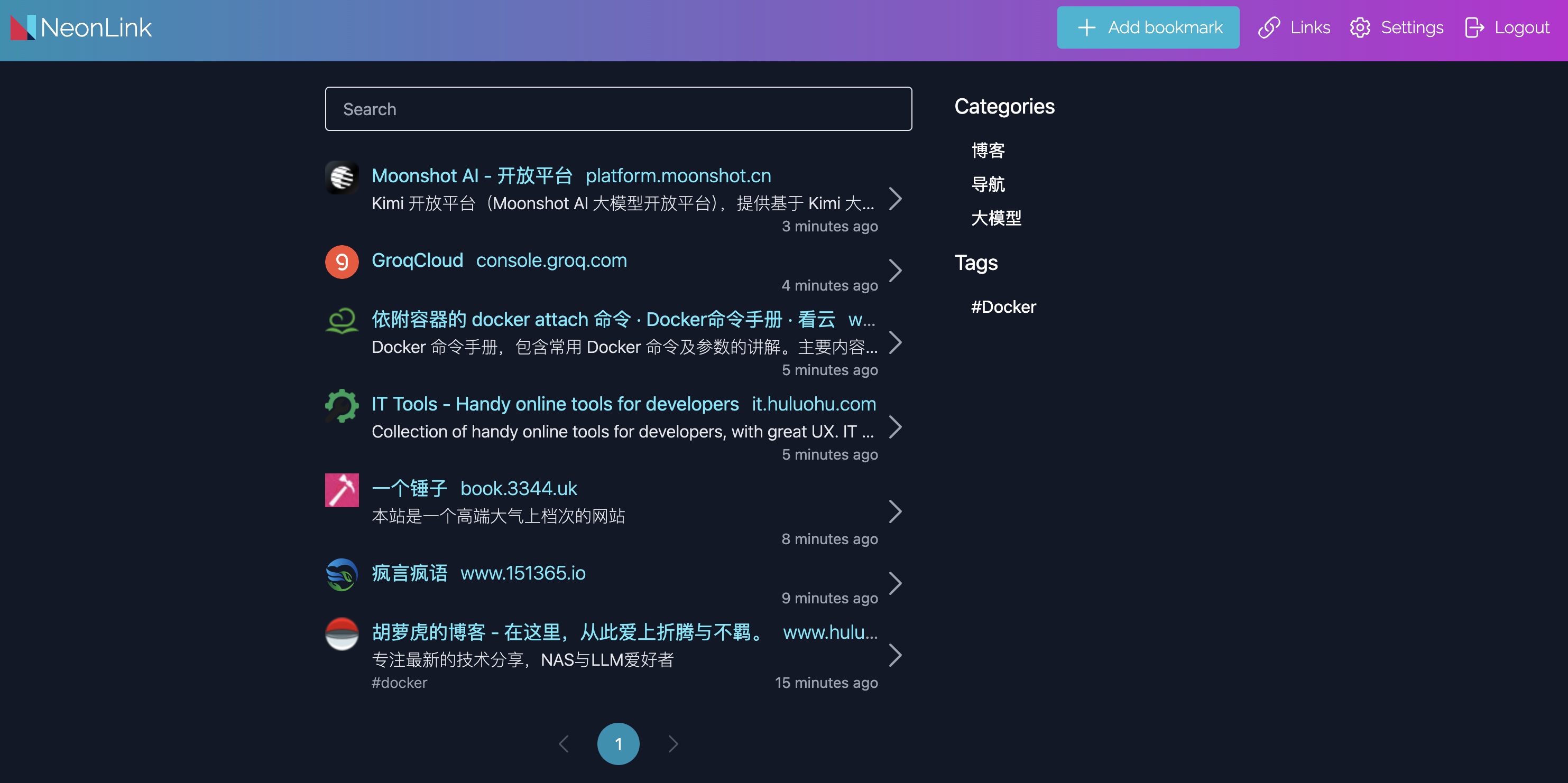Go to the previous page arrow
The image size is (1568, 783).
tap(564, 744)
